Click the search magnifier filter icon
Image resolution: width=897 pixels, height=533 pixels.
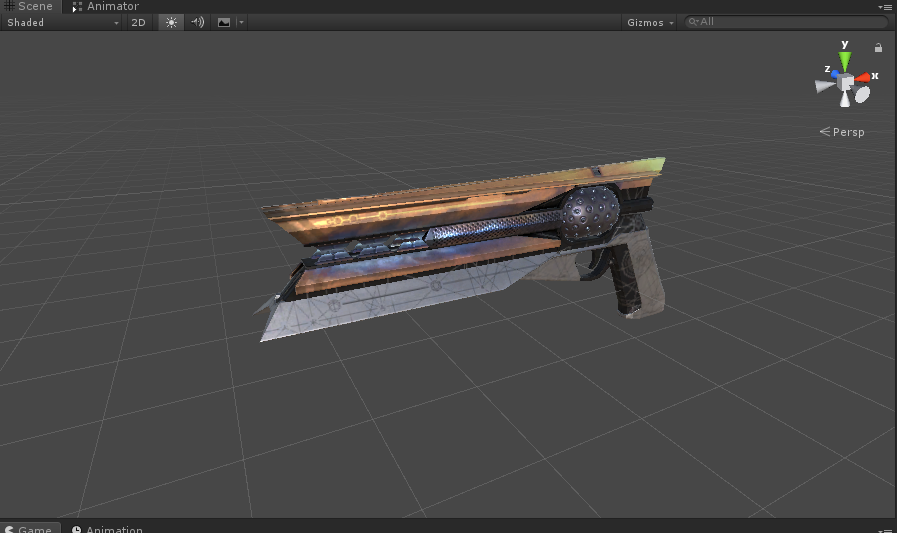tap(692, 22)
